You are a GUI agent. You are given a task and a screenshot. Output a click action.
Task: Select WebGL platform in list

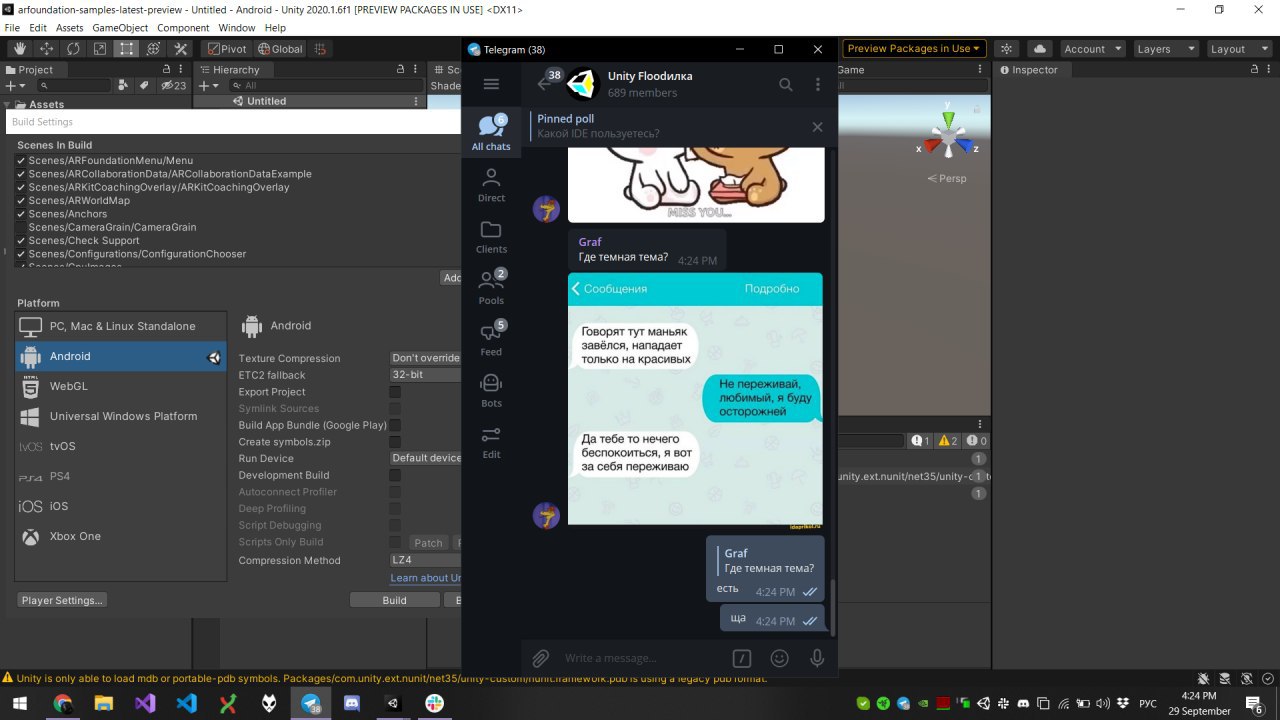click(121, 386)
